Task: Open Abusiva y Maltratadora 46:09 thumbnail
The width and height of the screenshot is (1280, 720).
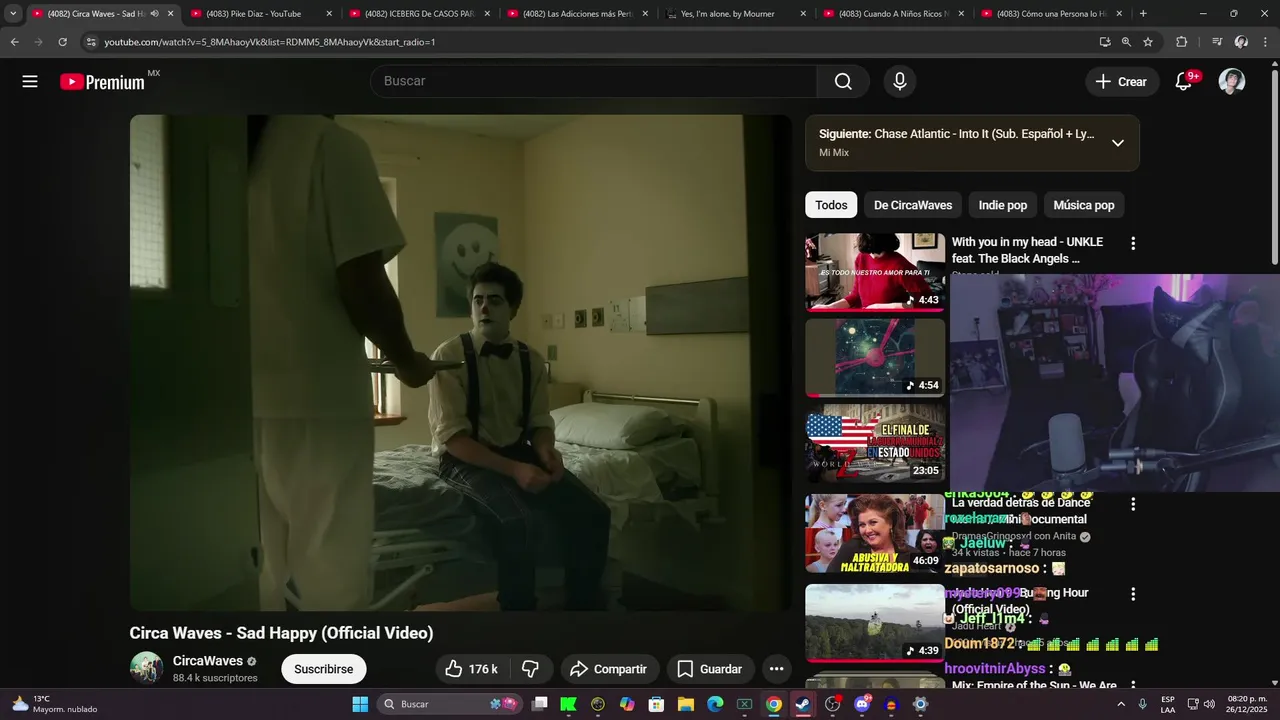Action: click(875, 533)
